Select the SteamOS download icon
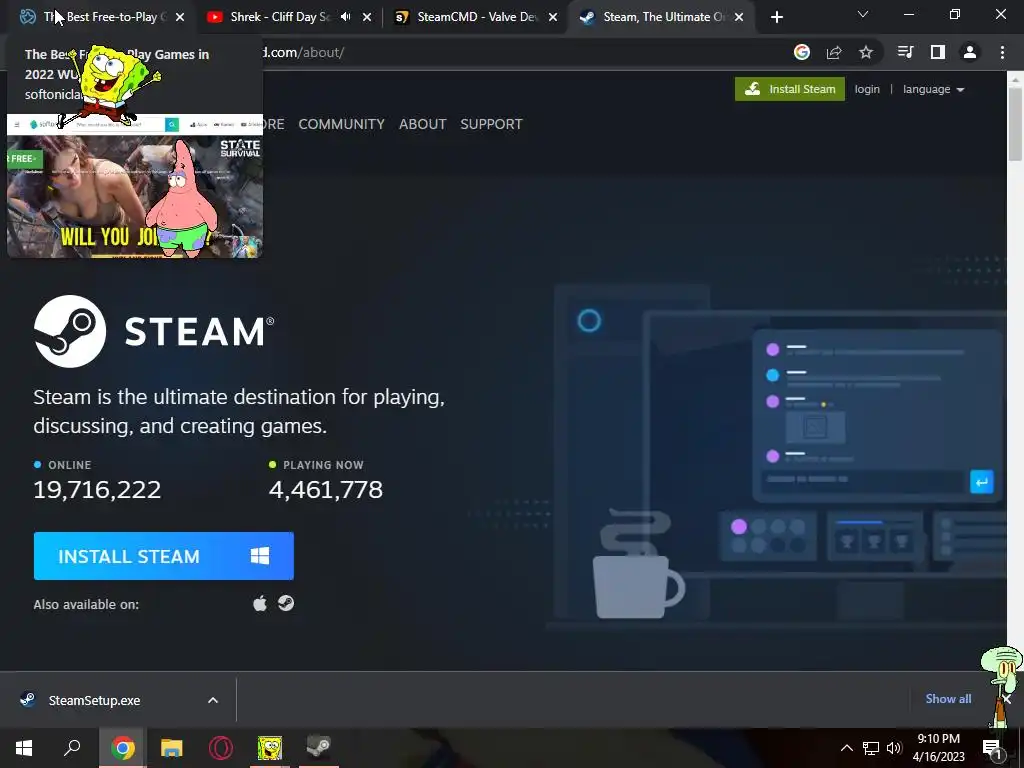 pyautogui.click(x=286, y=603)
